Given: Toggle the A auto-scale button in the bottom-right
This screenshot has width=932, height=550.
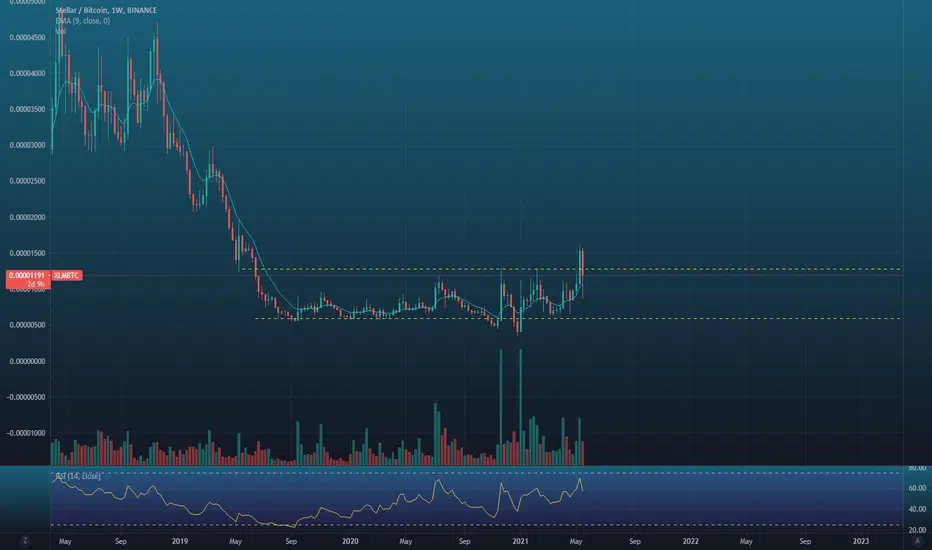Looking at the screenshot, I should (x=917, y=541).
